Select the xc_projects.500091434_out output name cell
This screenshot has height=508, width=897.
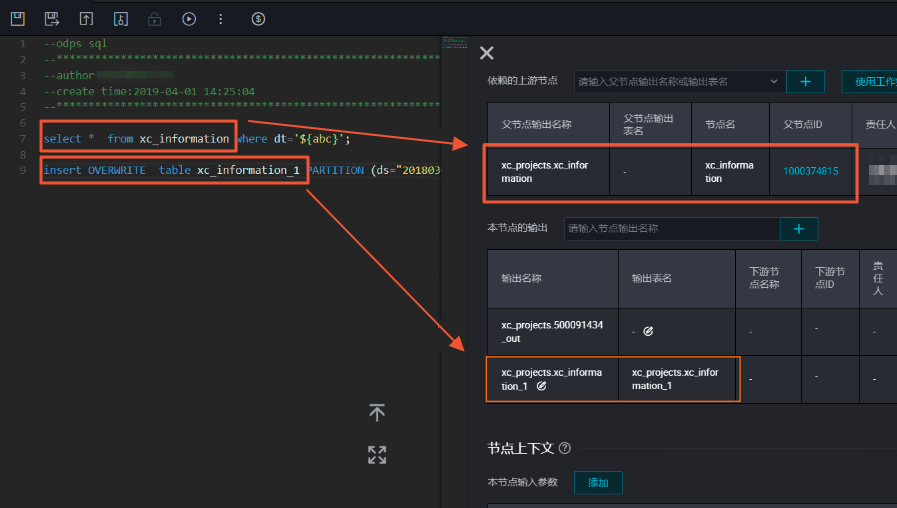tap(552, 332)
